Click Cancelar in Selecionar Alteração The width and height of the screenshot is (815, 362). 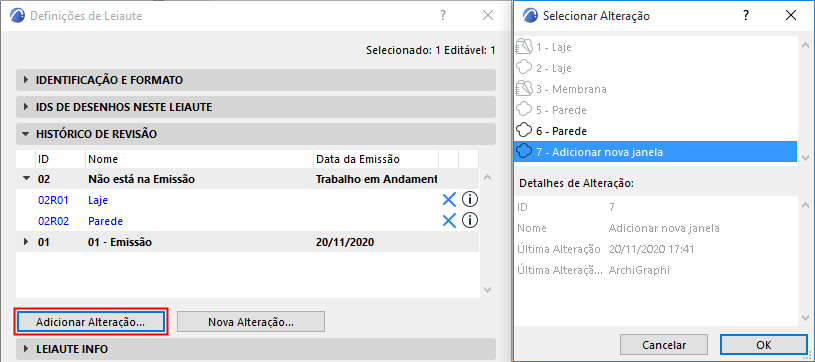[x=664, y=345]
